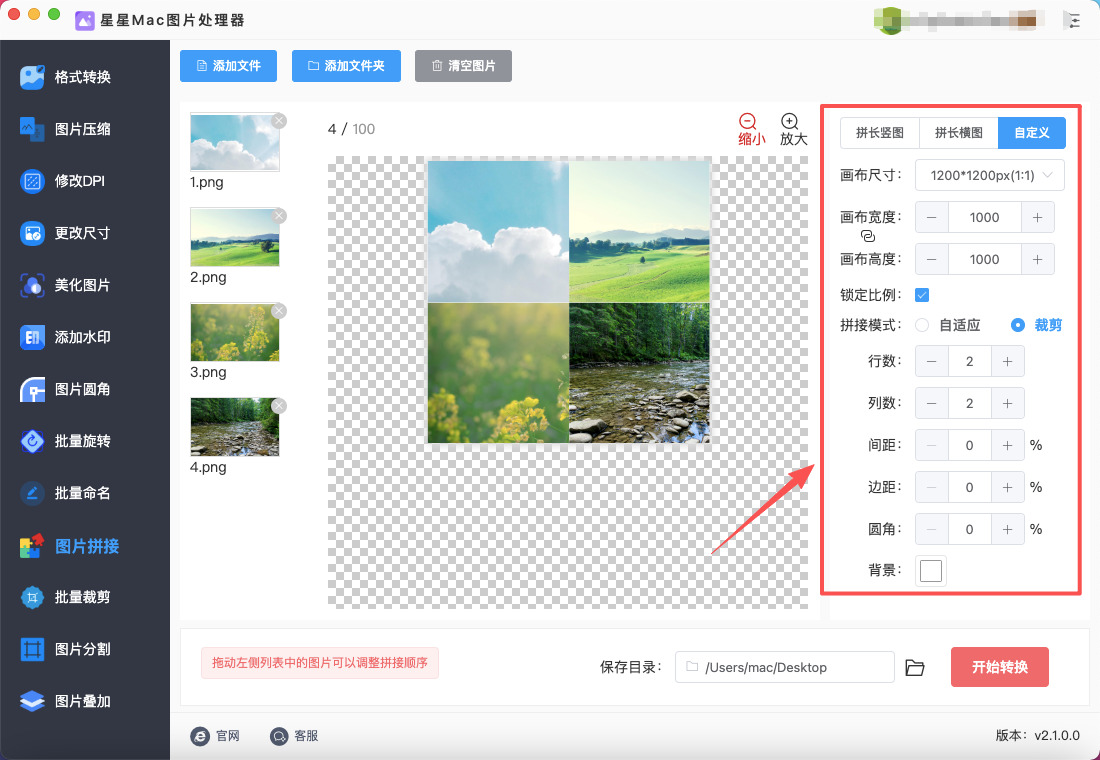The image size is (1100, 760).
Task: Switch to the 拼长横图 tab
Action: (x=958, y=133)
